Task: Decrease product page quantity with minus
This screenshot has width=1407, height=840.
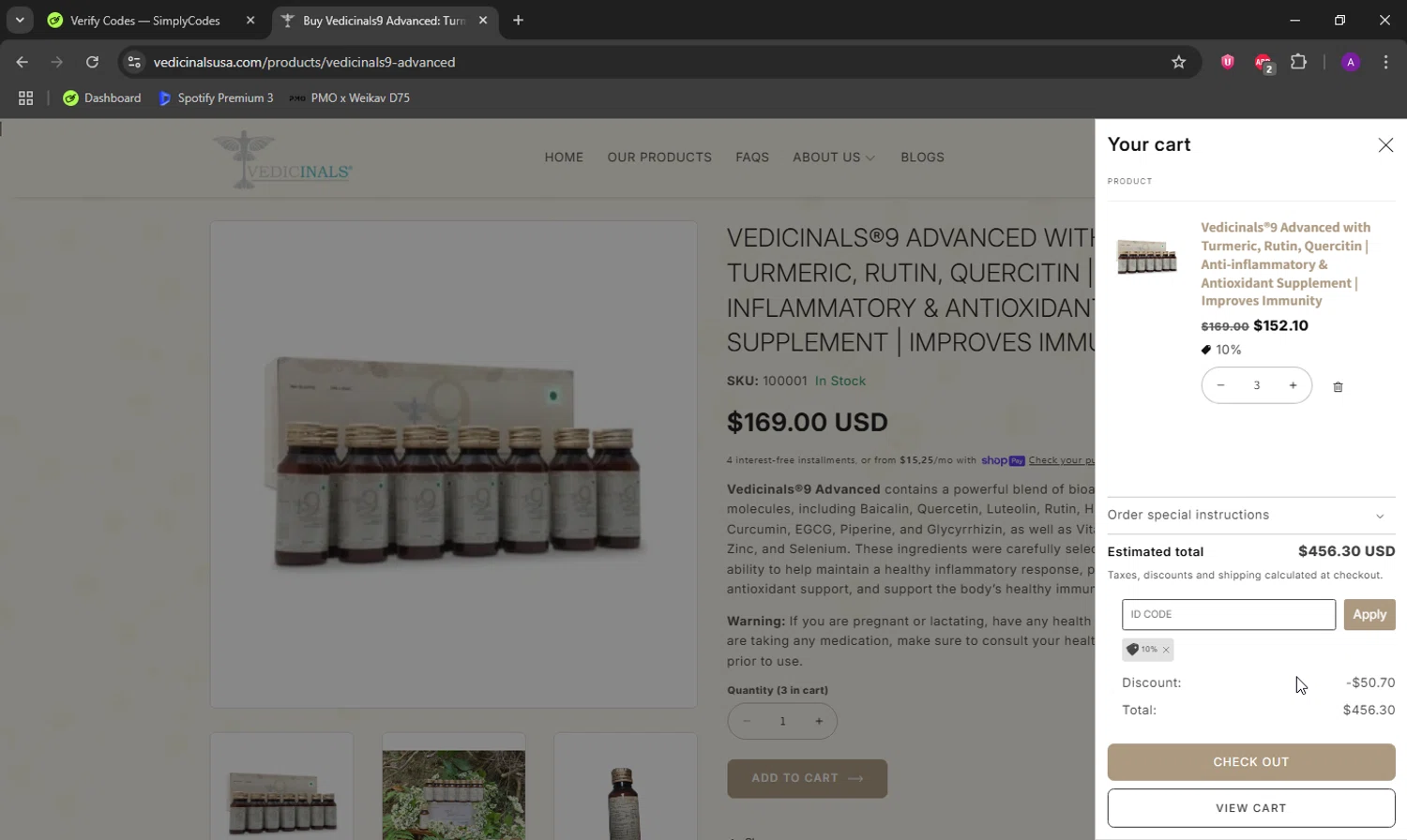Action: (747, 721)
